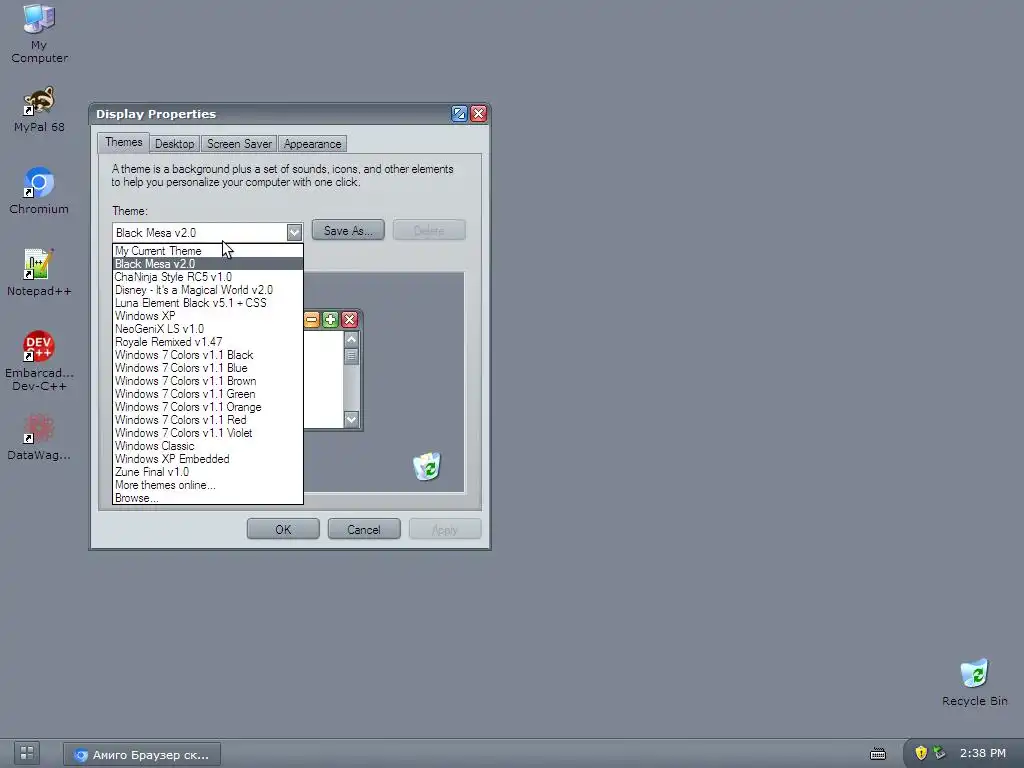Image resolution: width=1024 pixels, height=768 pixels.
Task: Click the safely remove hardware tray icon
Action: [939, 753]
